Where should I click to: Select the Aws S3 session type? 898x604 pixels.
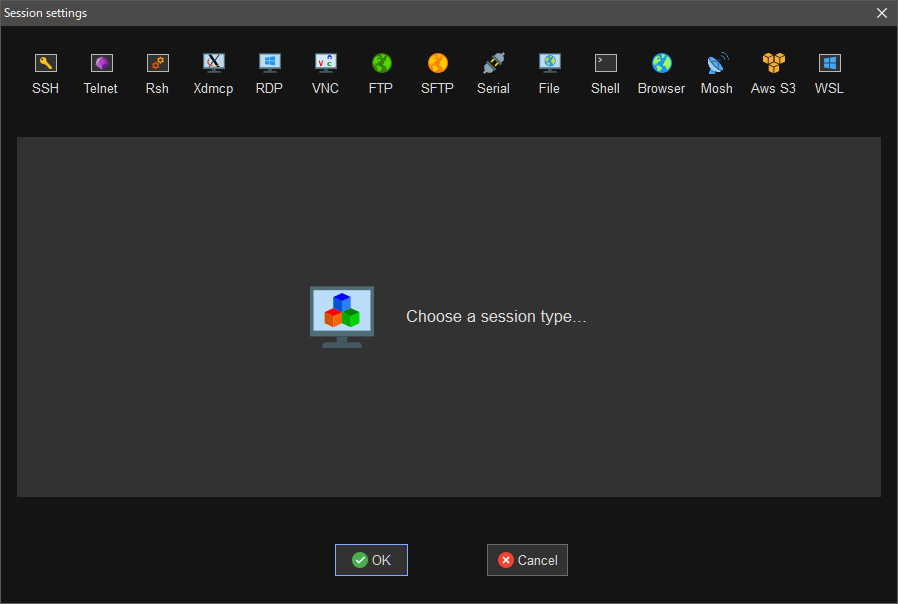pyautogui.click(x=773, y=73)
